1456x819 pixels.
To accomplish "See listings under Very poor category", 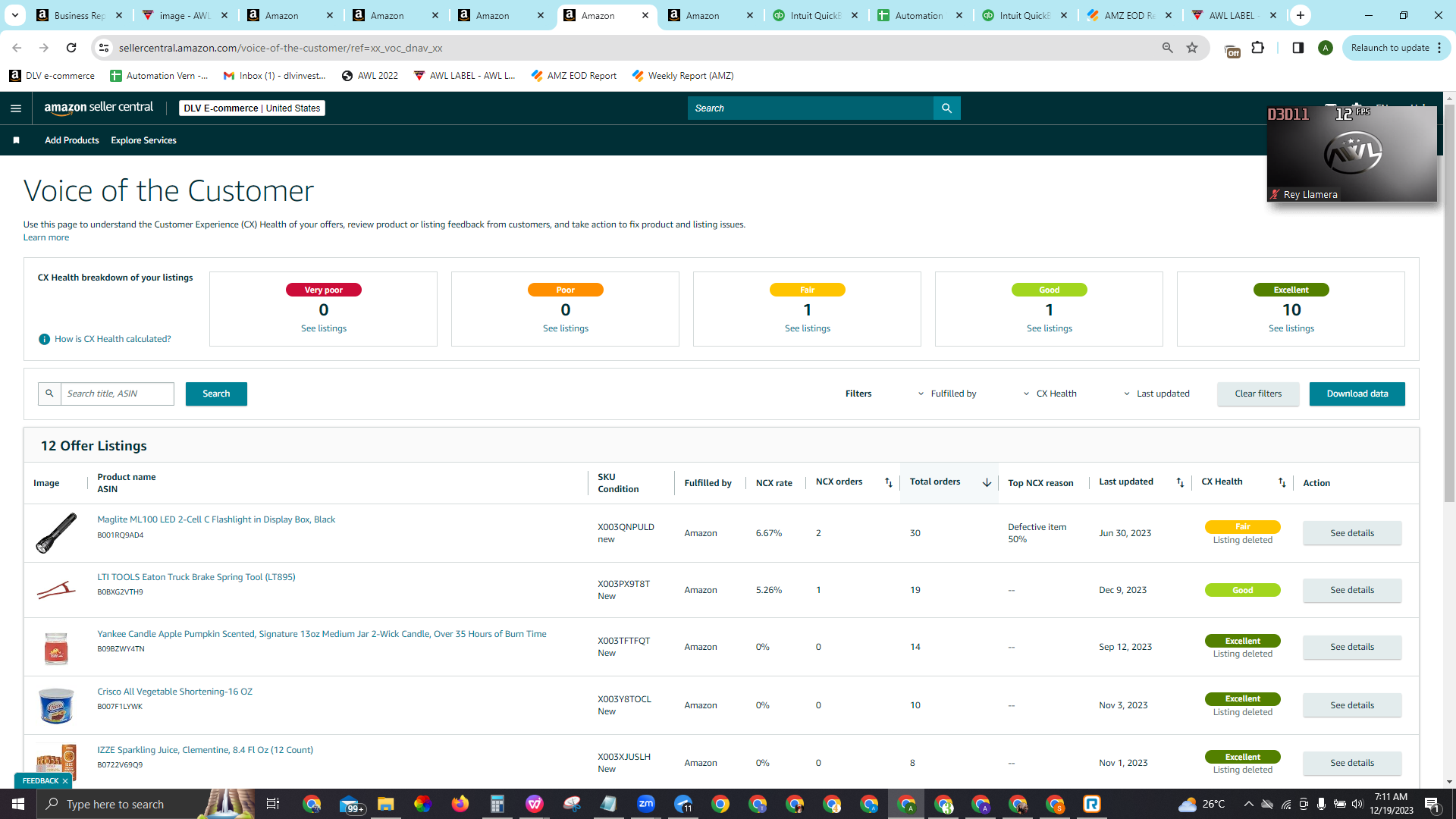I will (x=324, y=328).
